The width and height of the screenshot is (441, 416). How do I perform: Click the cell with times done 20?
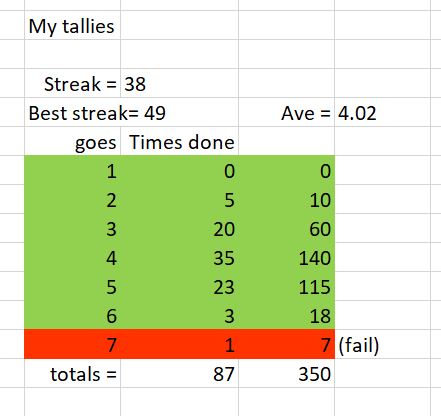point(179,228)
